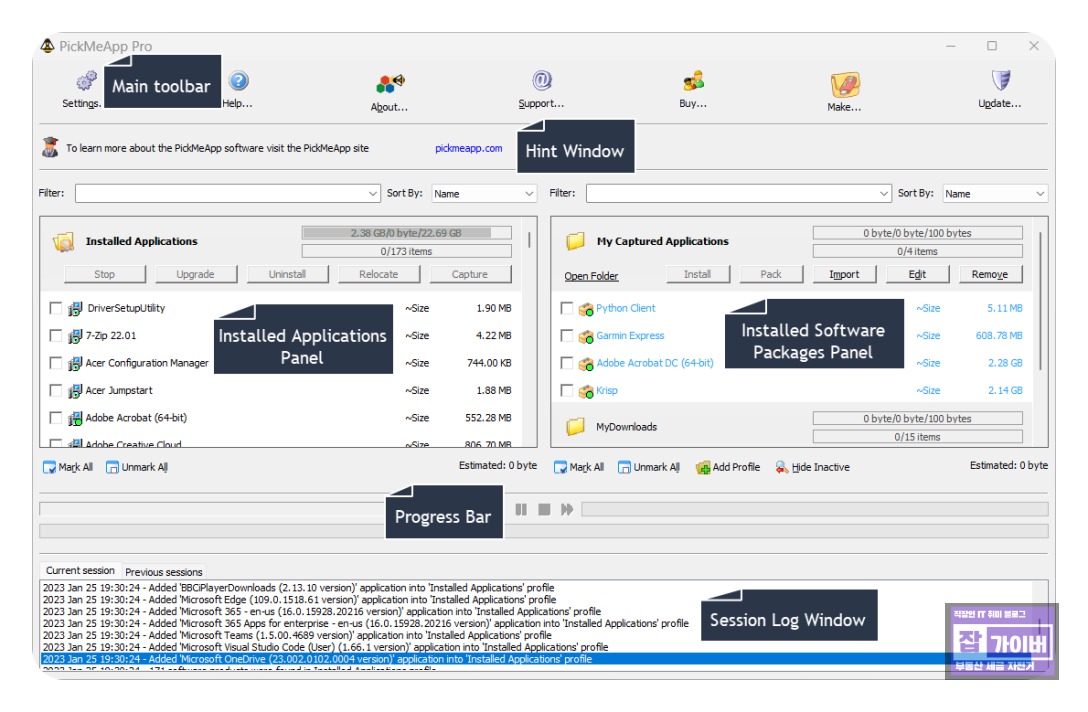Unmark All in Installed Applications panel
The width and height of the screenshot is (1088, 712).
pos(137,468)
